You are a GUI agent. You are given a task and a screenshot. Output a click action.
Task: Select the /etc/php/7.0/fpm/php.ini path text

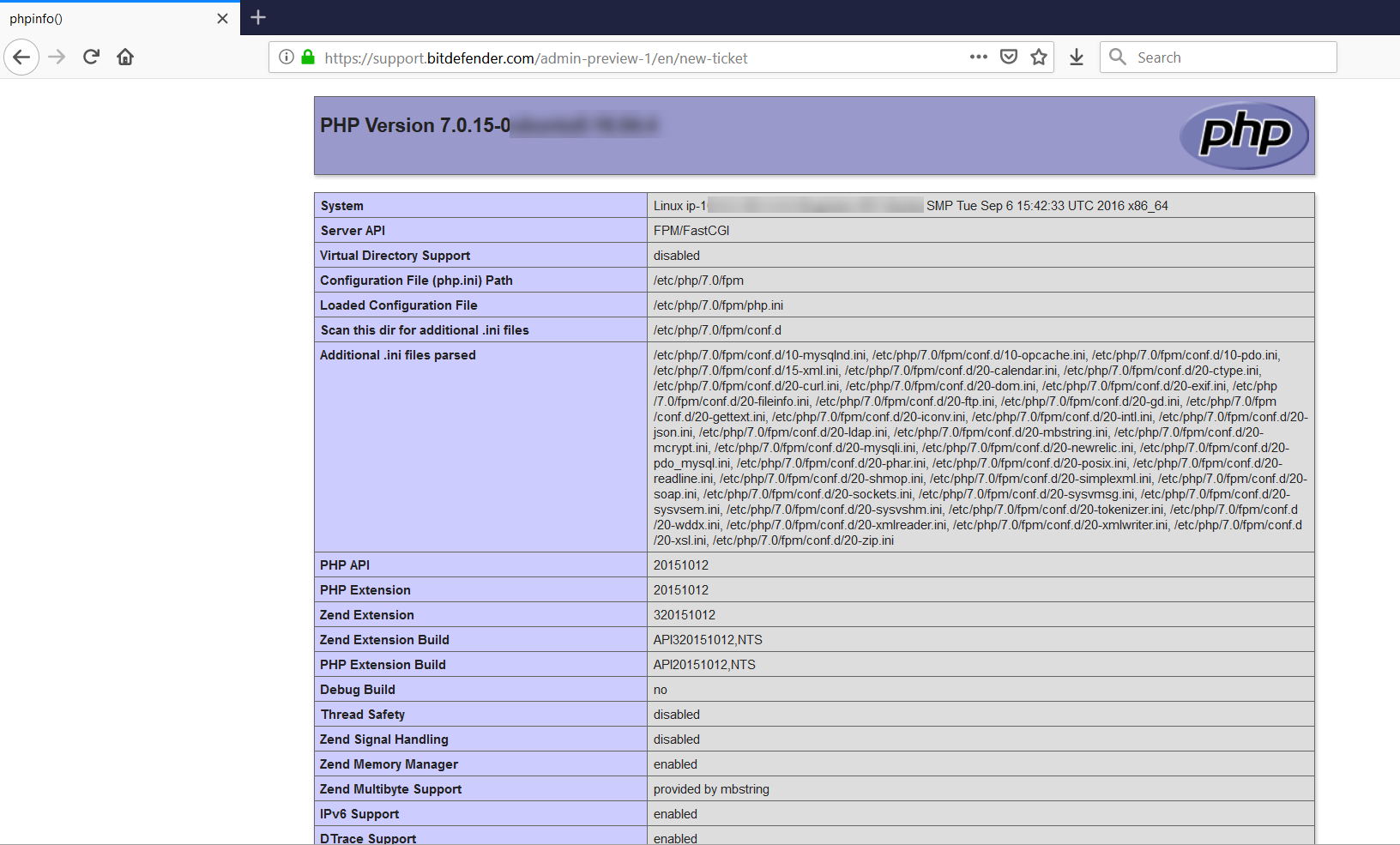718,305
